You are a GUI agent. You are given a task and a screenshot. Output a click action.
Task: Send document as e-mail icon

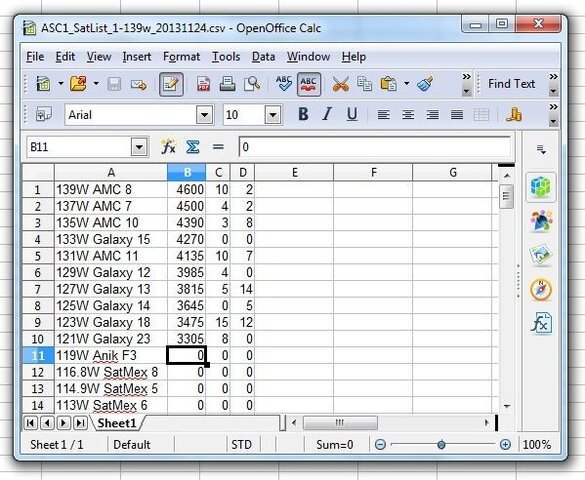139,85
